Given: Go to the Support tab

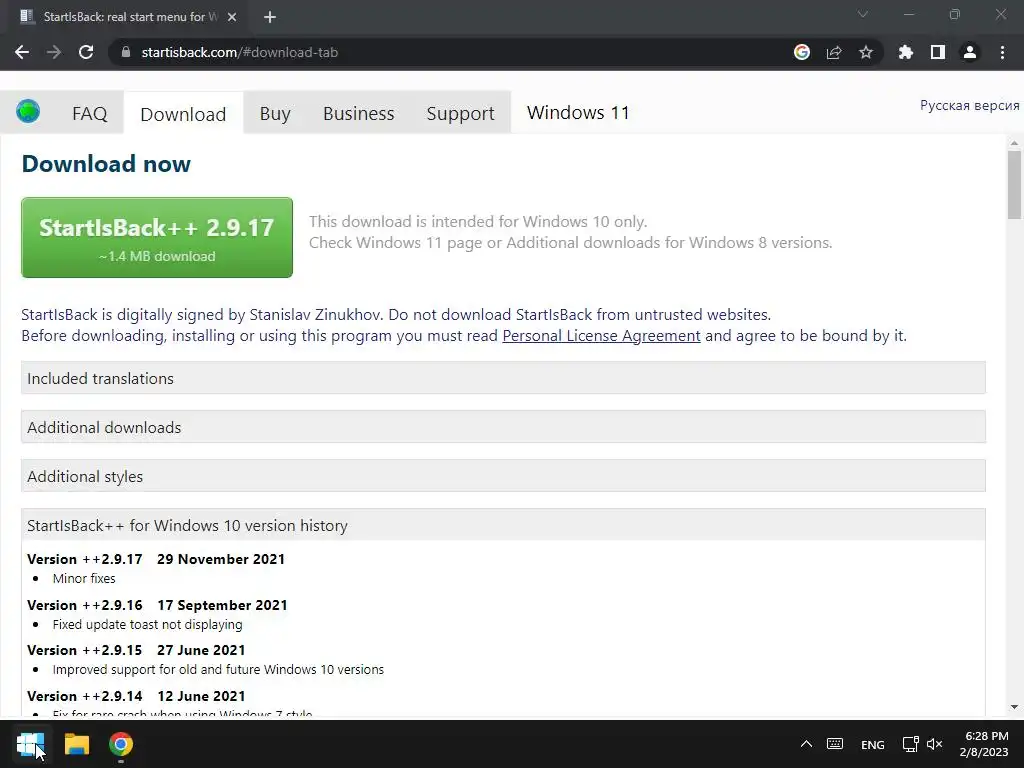Looking at the screenshot, I should 460,114.
